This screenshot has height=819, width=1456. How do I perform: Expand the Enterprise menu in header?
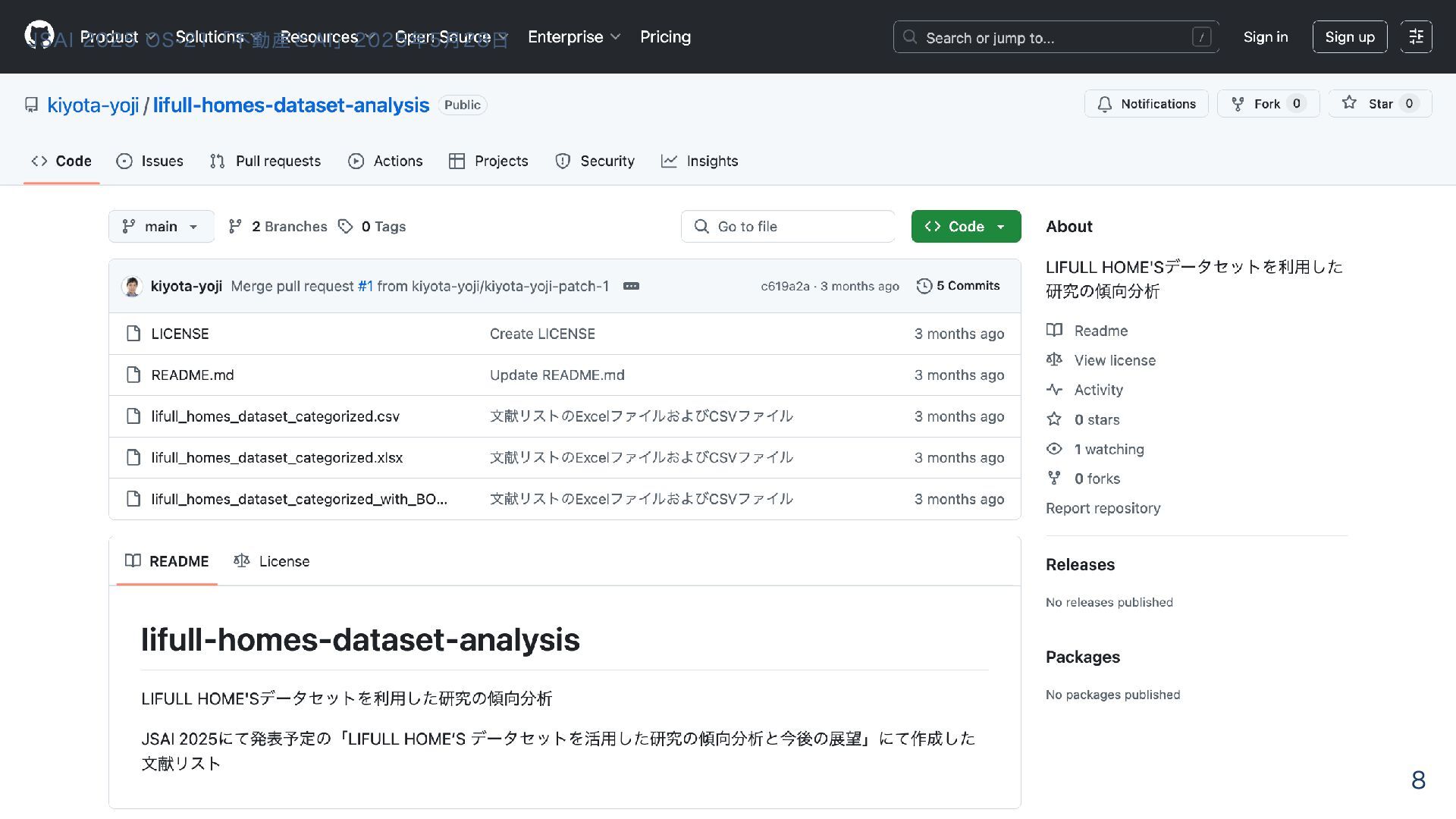click(573, 37)
